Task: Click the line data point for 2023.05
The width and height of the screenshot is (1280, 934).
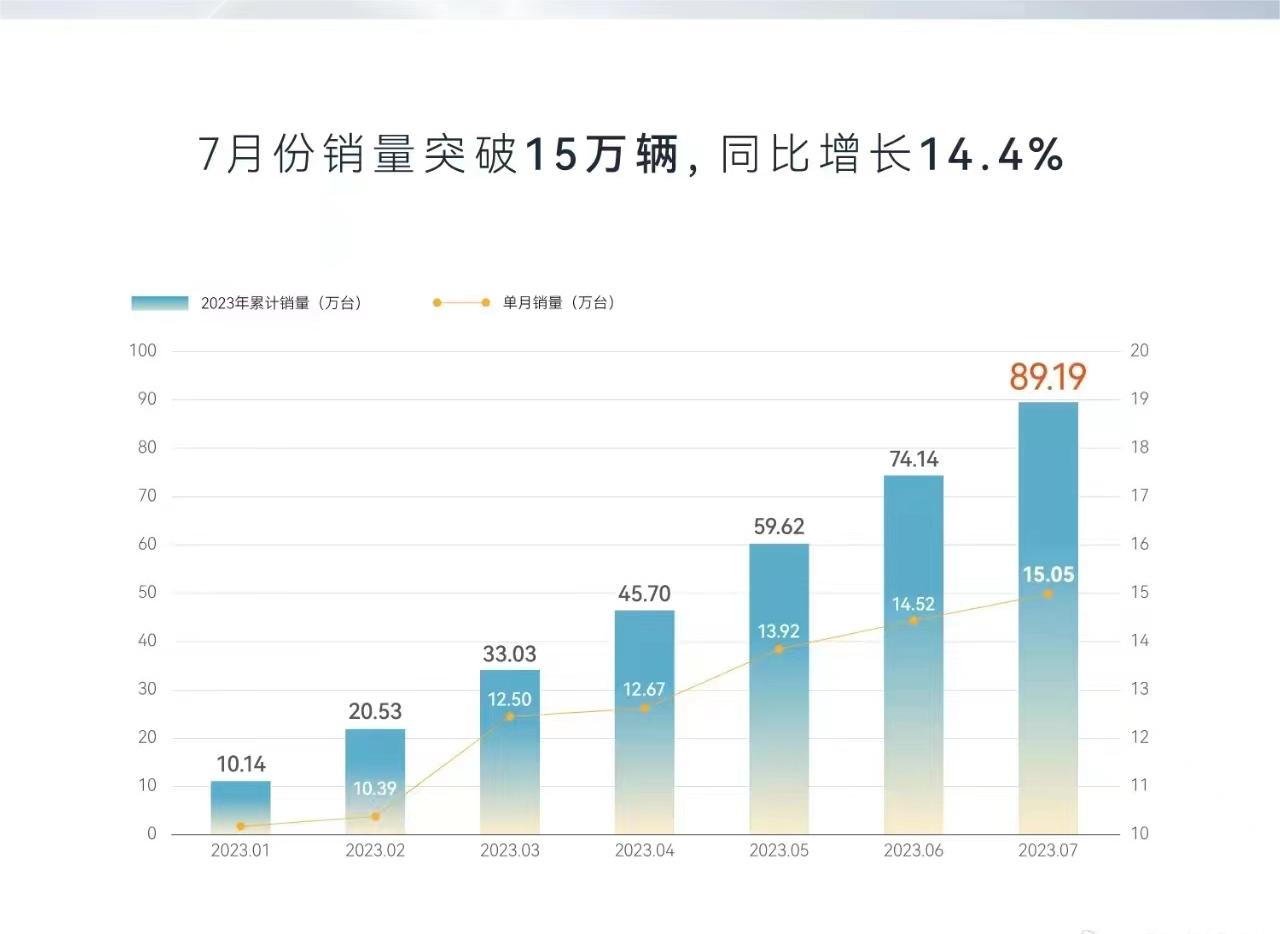Action: [778, 649]
